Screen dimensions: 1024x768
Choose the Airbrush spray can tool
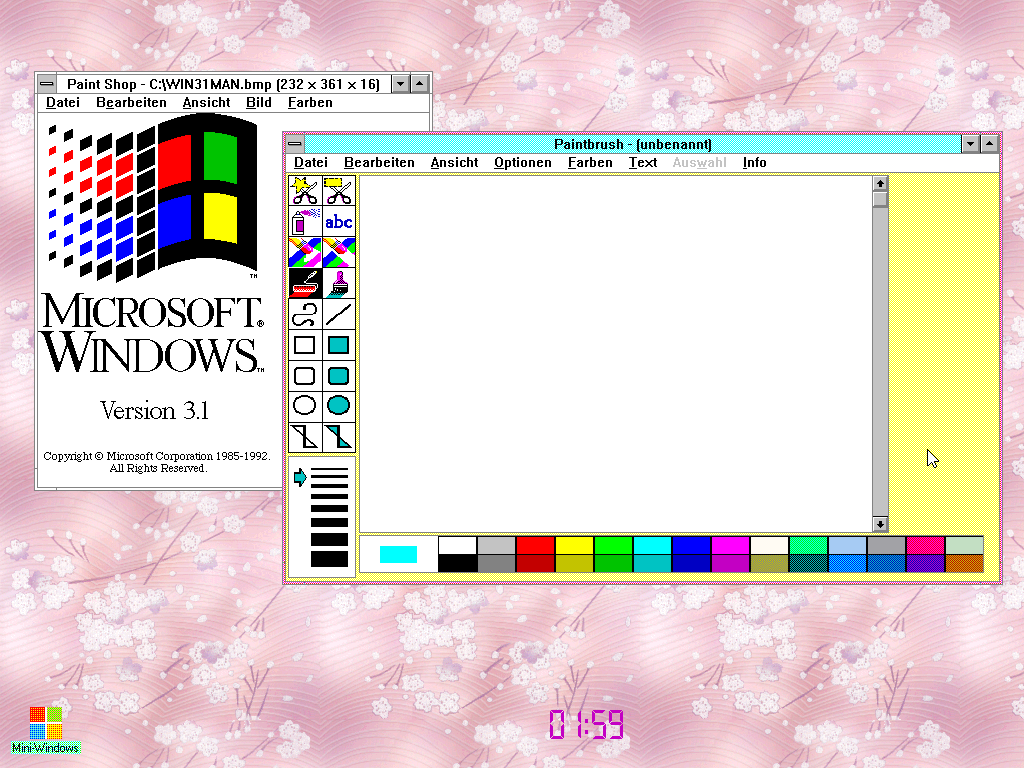pos(305,222)
